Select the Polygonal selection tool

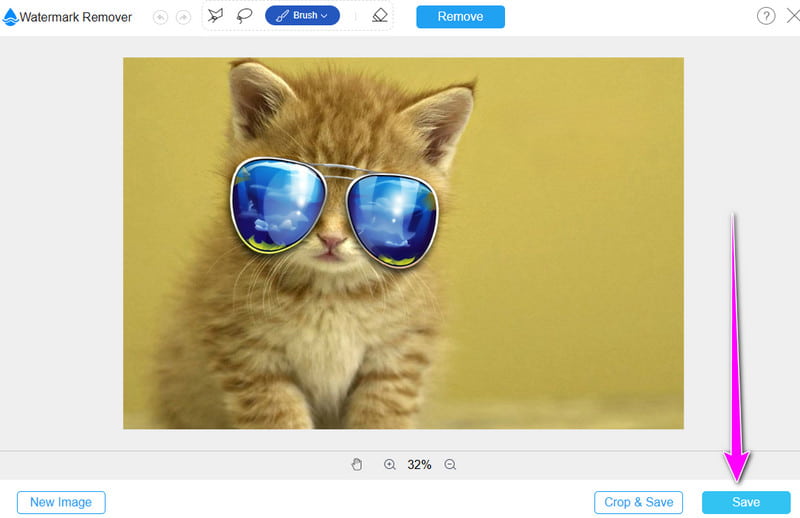coord(215,16)
